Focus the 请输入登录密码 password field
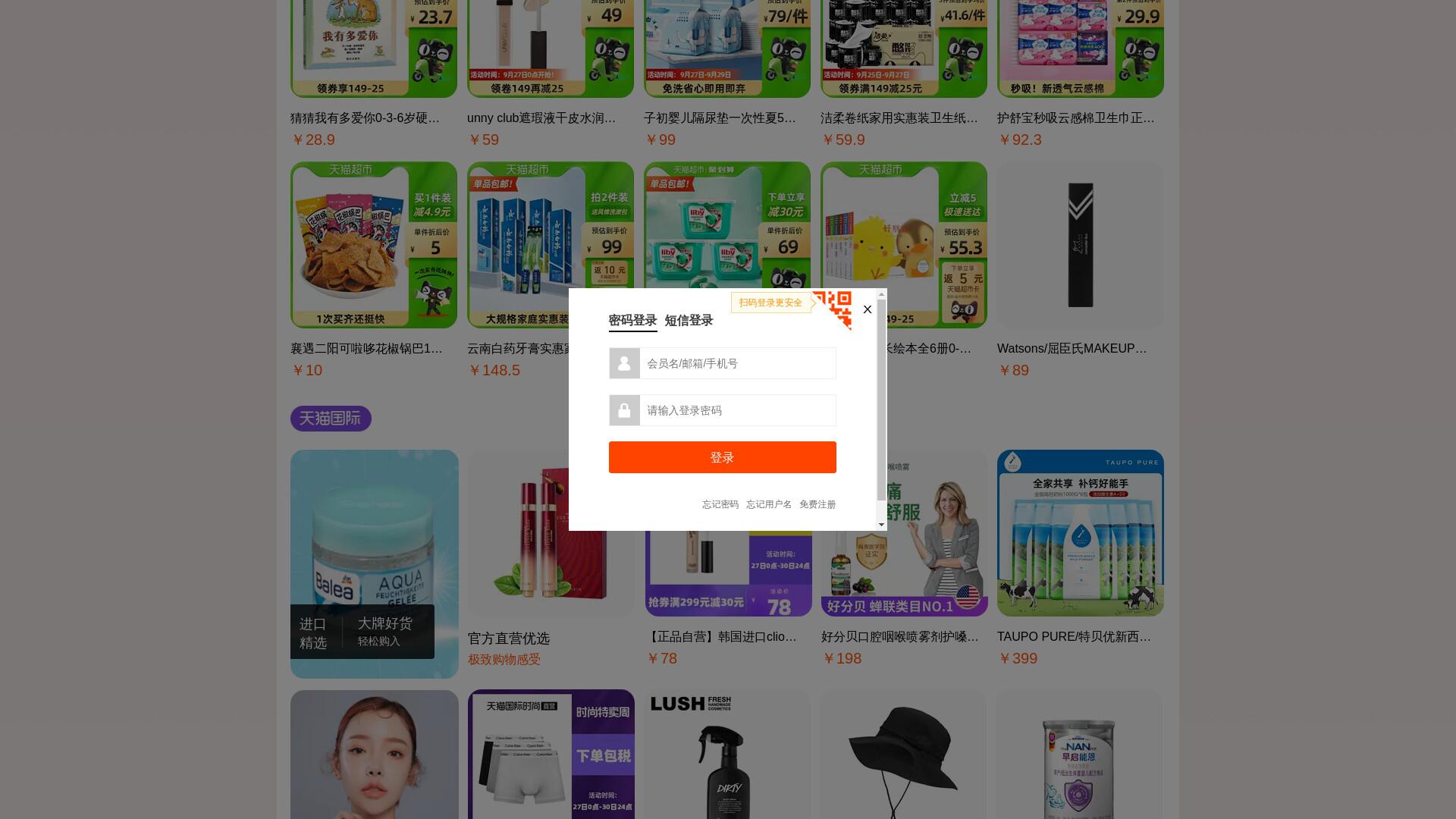This screenshot has height=819, width=1456. [x=738, y=410]
